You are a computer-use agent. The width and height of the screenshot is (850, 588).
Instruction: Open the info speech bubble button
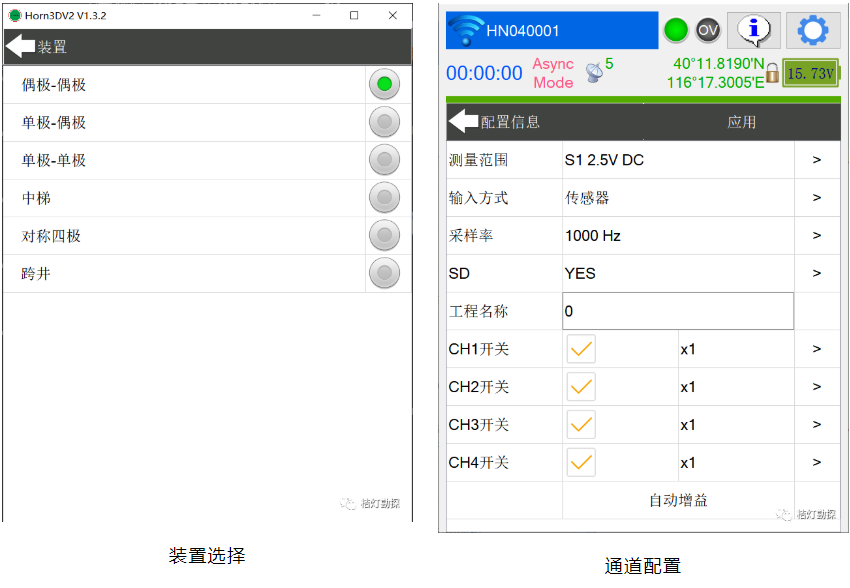pos(753,30)
